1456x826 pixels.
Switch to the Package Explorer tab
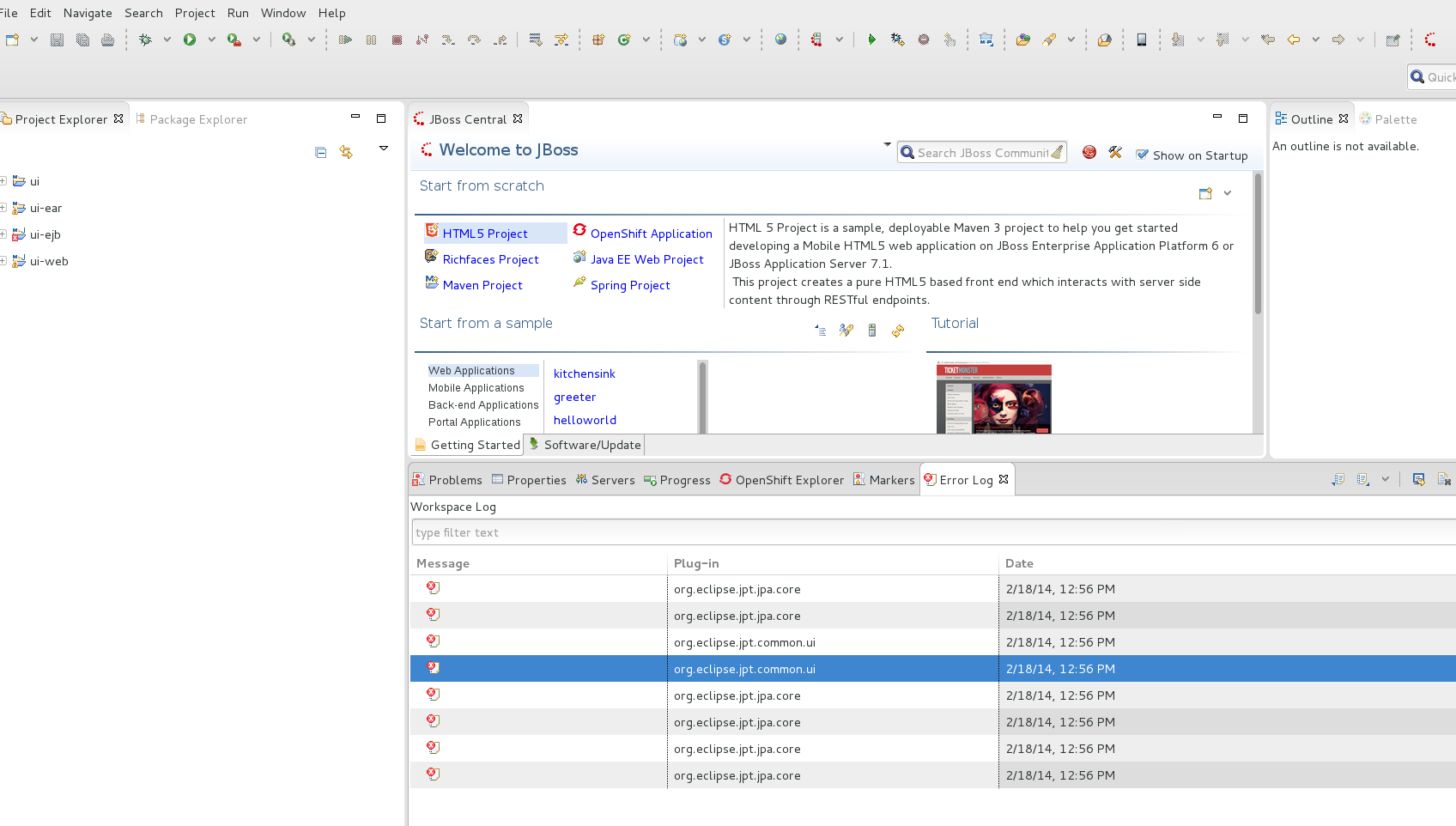191,119
